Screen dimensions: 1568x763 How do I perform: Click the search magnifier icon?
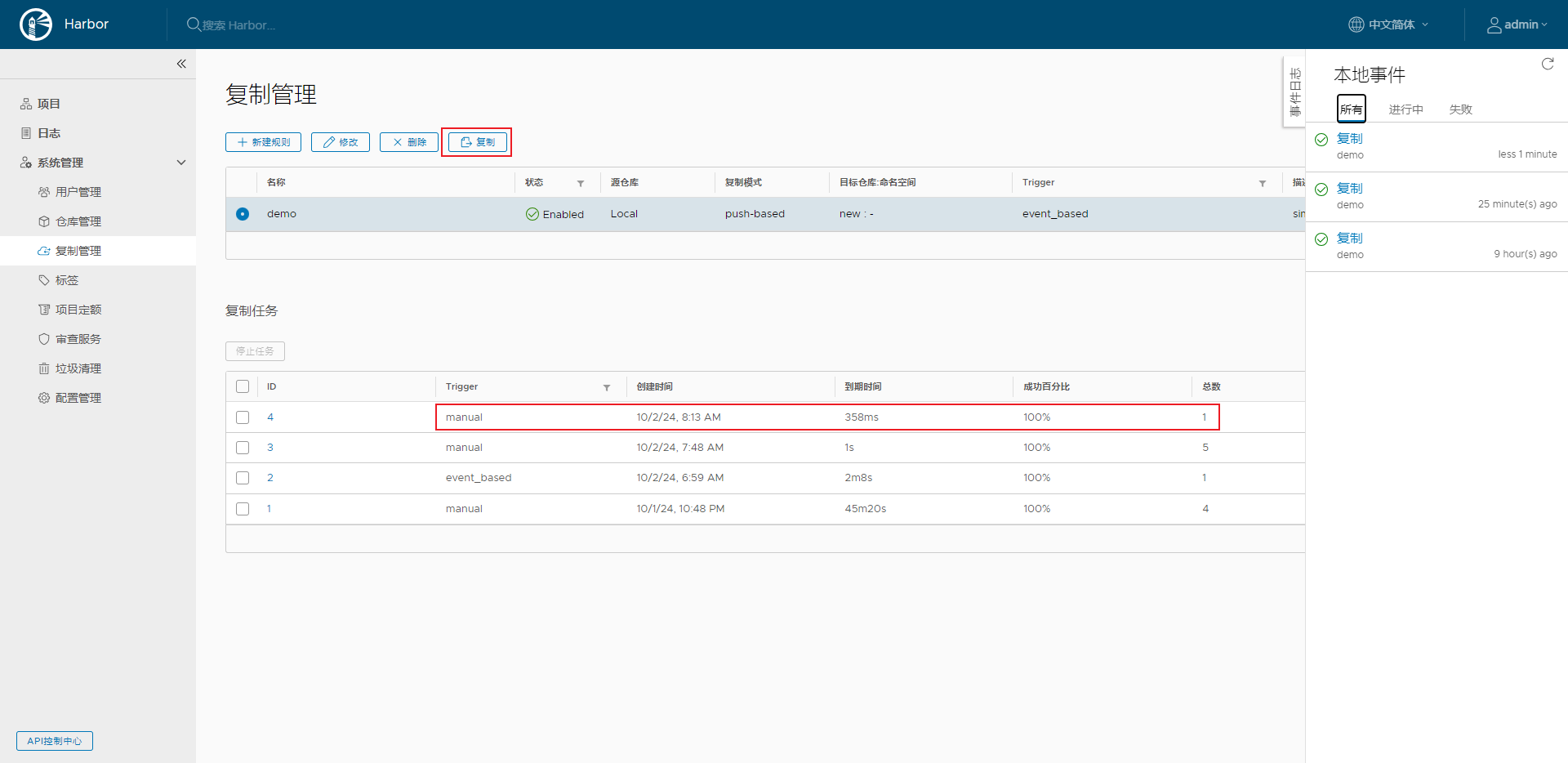click(194, 25)
